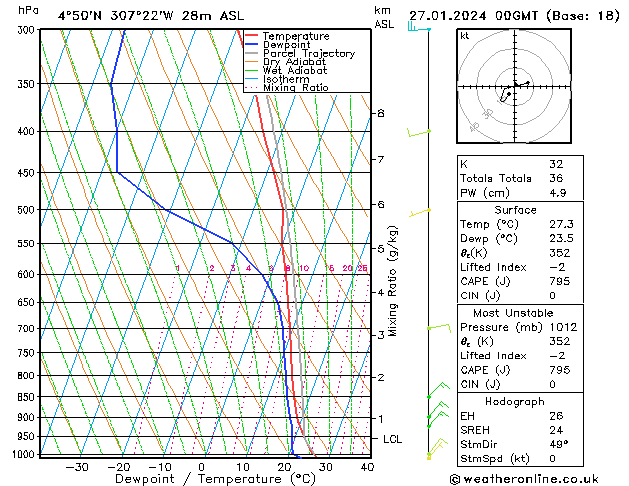This screenshot has height=486, width=629.
Task: Click the 300 hPa pressure label
Action: click(x=28, y=30)
